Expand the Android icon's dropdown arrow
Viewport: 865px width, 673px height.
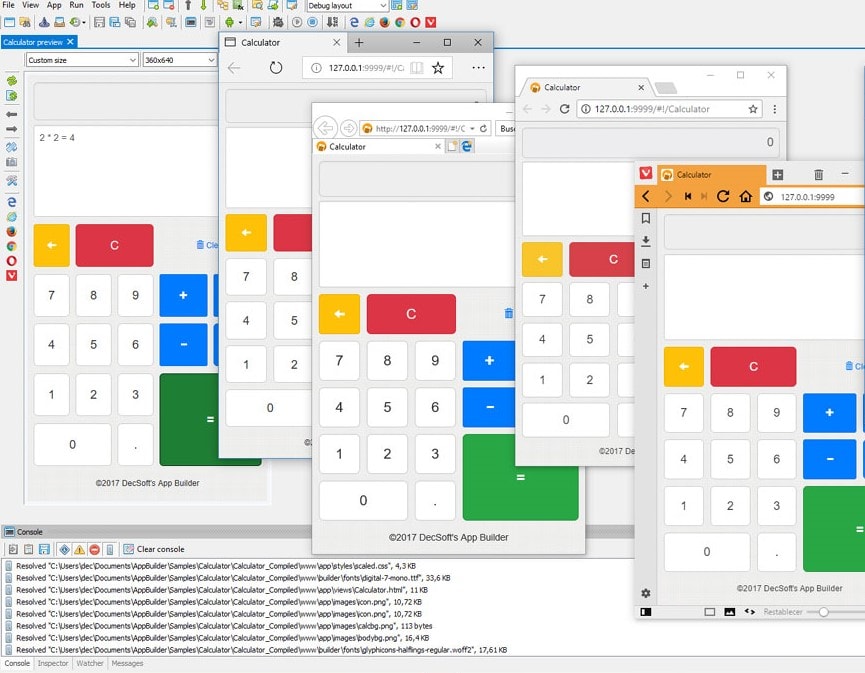pos(241,23)
